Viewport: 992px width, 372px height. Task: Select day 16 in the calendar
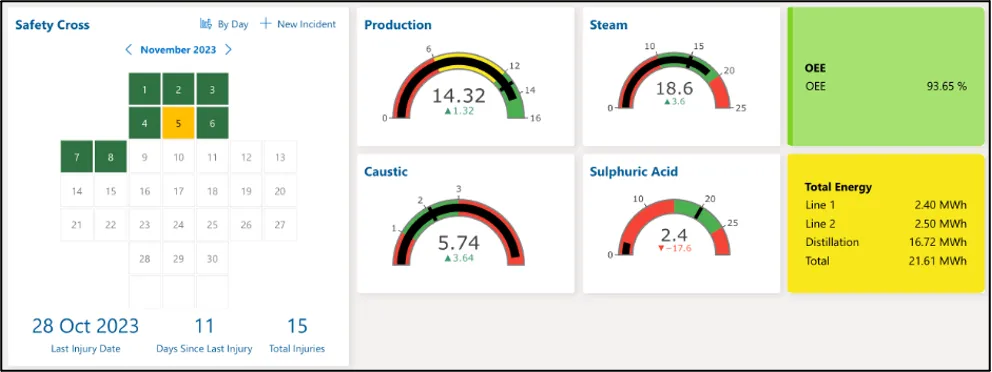pyautogui.click(x=145, y=191)
